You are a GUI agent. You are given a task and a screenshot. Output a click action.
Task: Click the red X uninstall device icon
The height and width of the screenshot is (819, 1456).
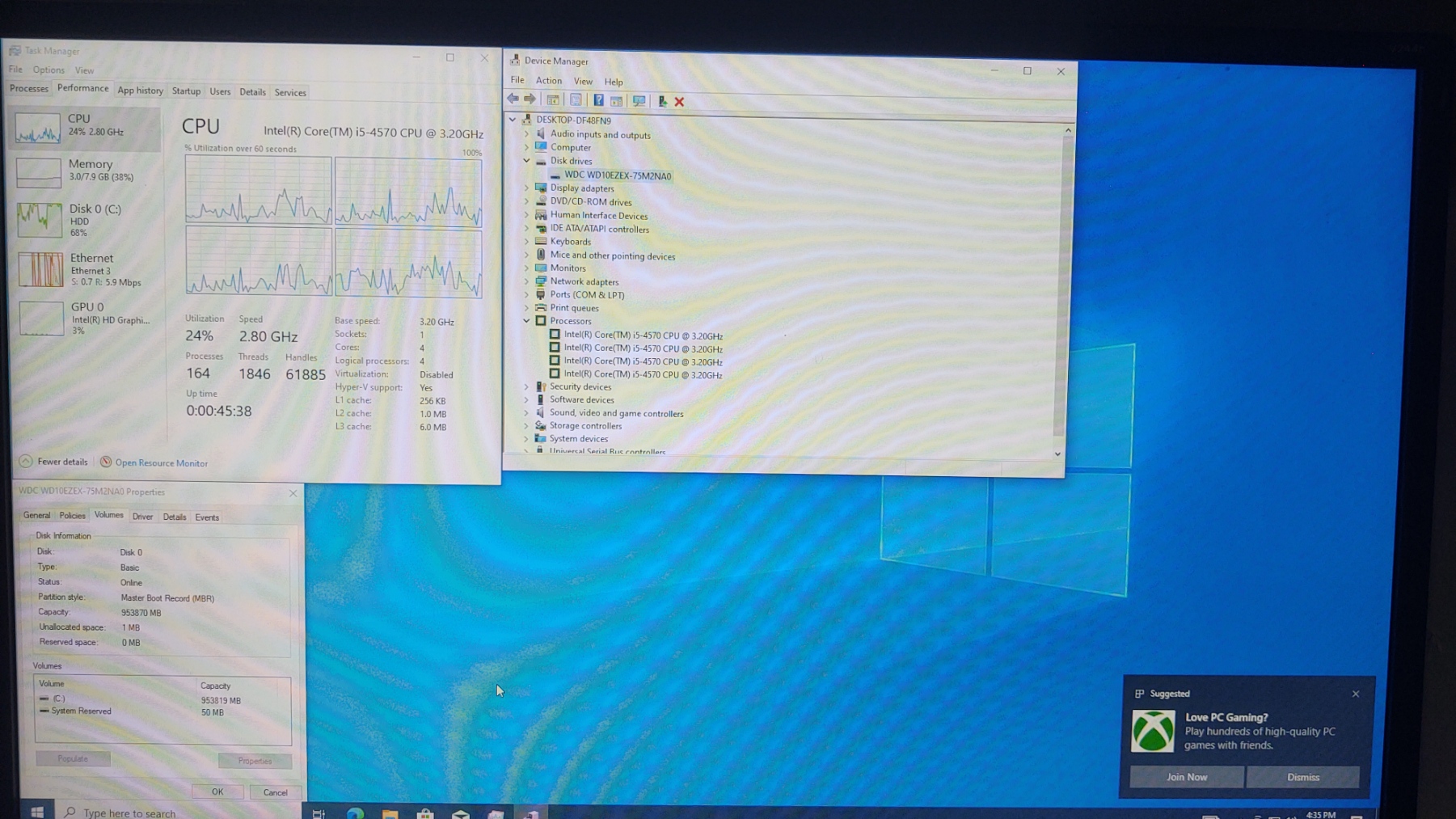[679, 102]
